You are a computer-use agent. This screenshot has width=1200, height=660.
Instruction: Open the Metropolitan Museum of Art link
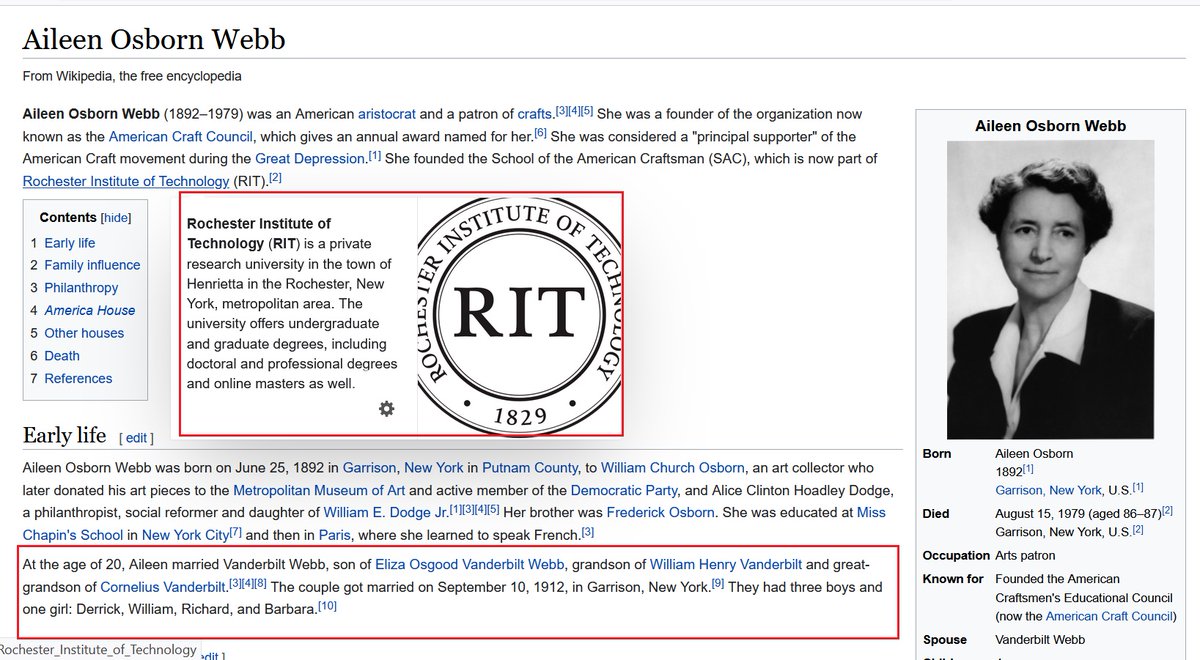point(319,491)
